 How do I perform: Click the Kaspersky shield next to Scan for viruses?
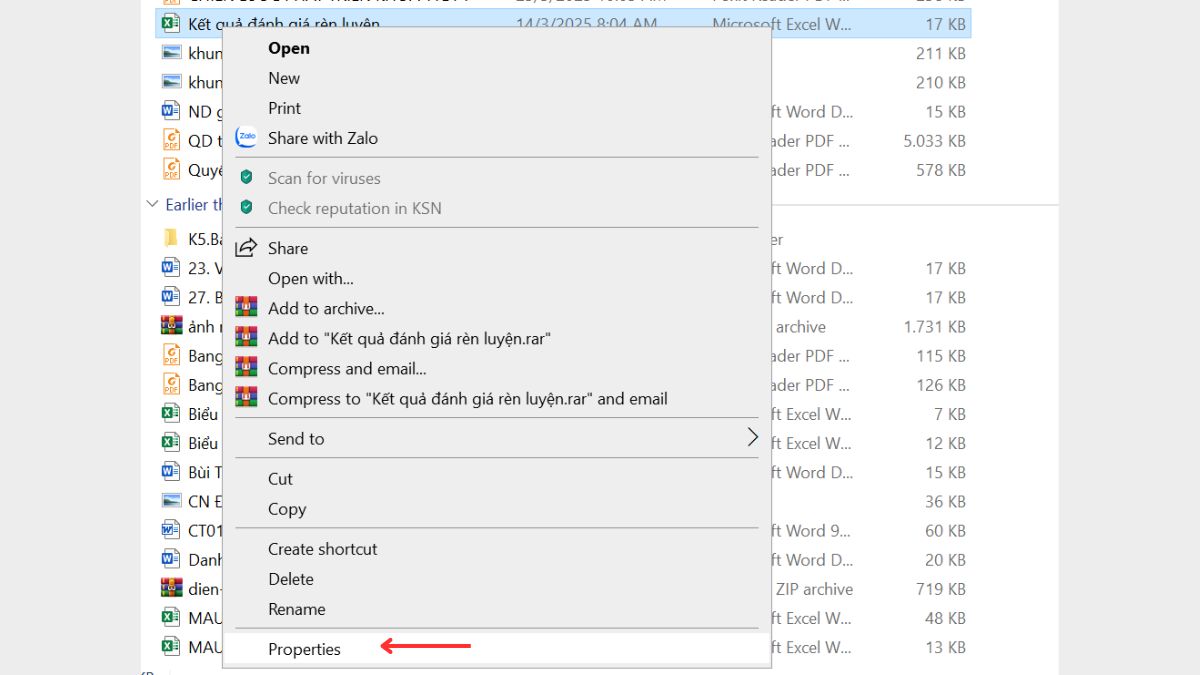click(246, 178)
